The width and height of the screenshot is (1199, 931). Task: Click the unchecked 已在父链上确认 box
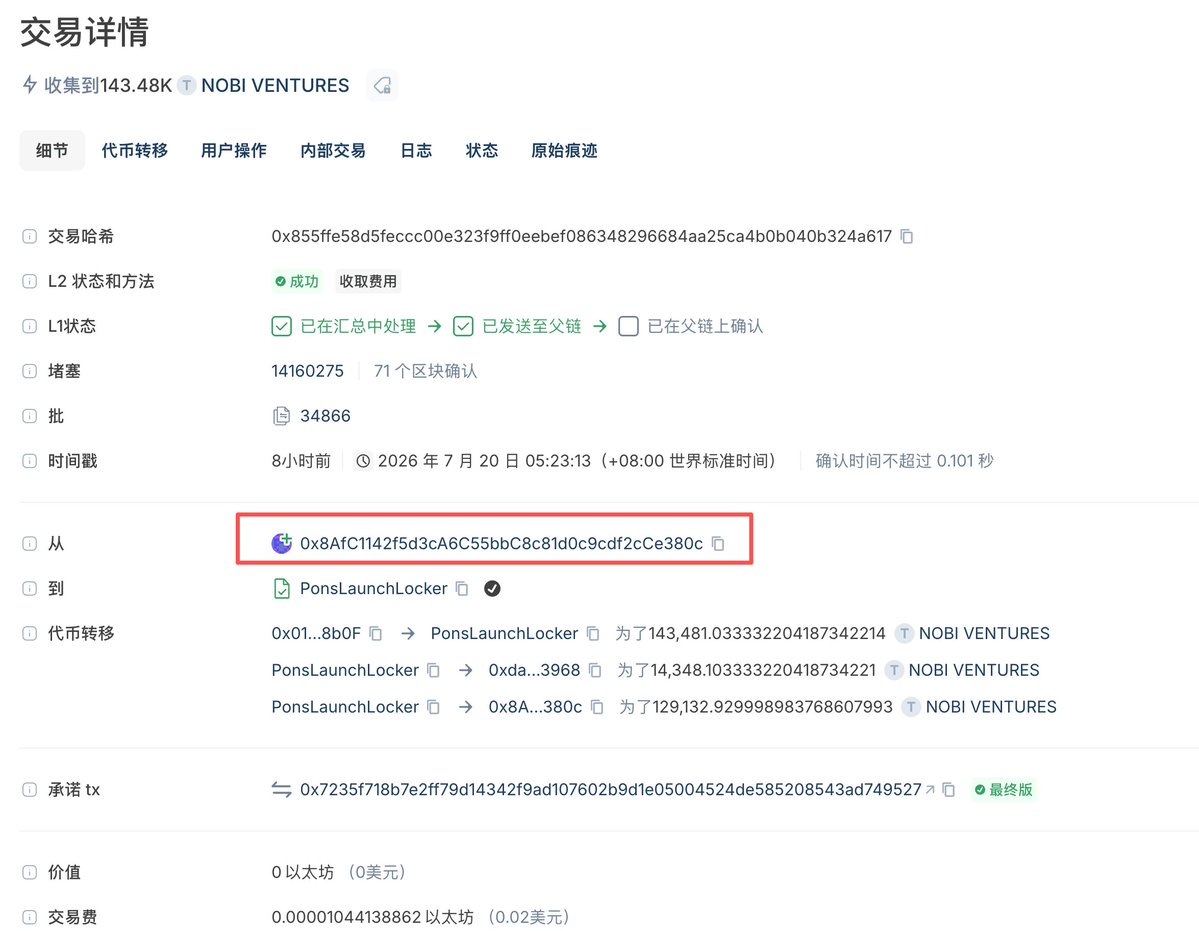pos(629,326)
